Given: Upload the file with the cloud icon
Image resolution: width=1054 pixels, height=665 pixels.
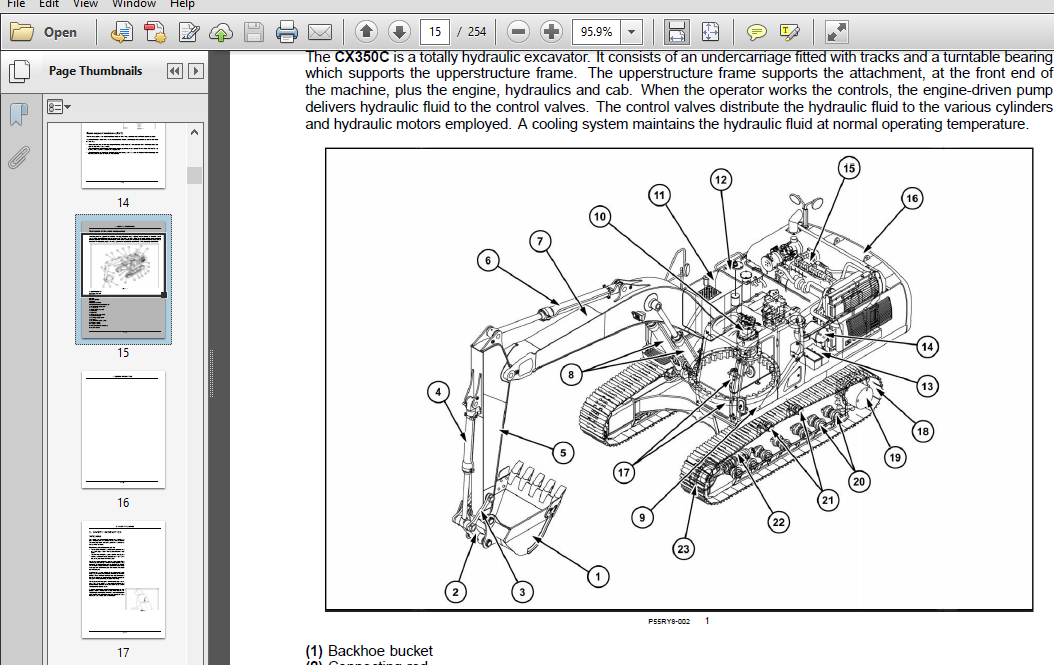Looking at the screenshot, I should coord(221,32).
